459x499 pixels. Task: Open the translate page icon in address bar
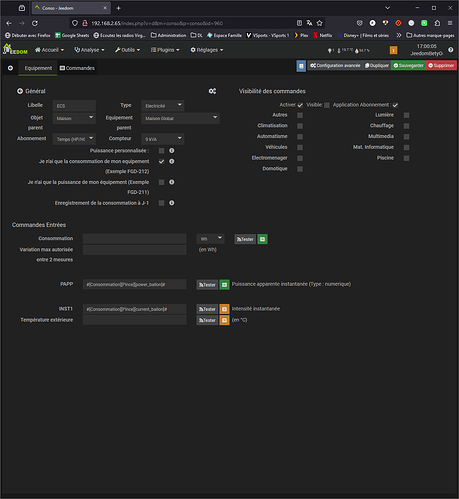point(309,23)
